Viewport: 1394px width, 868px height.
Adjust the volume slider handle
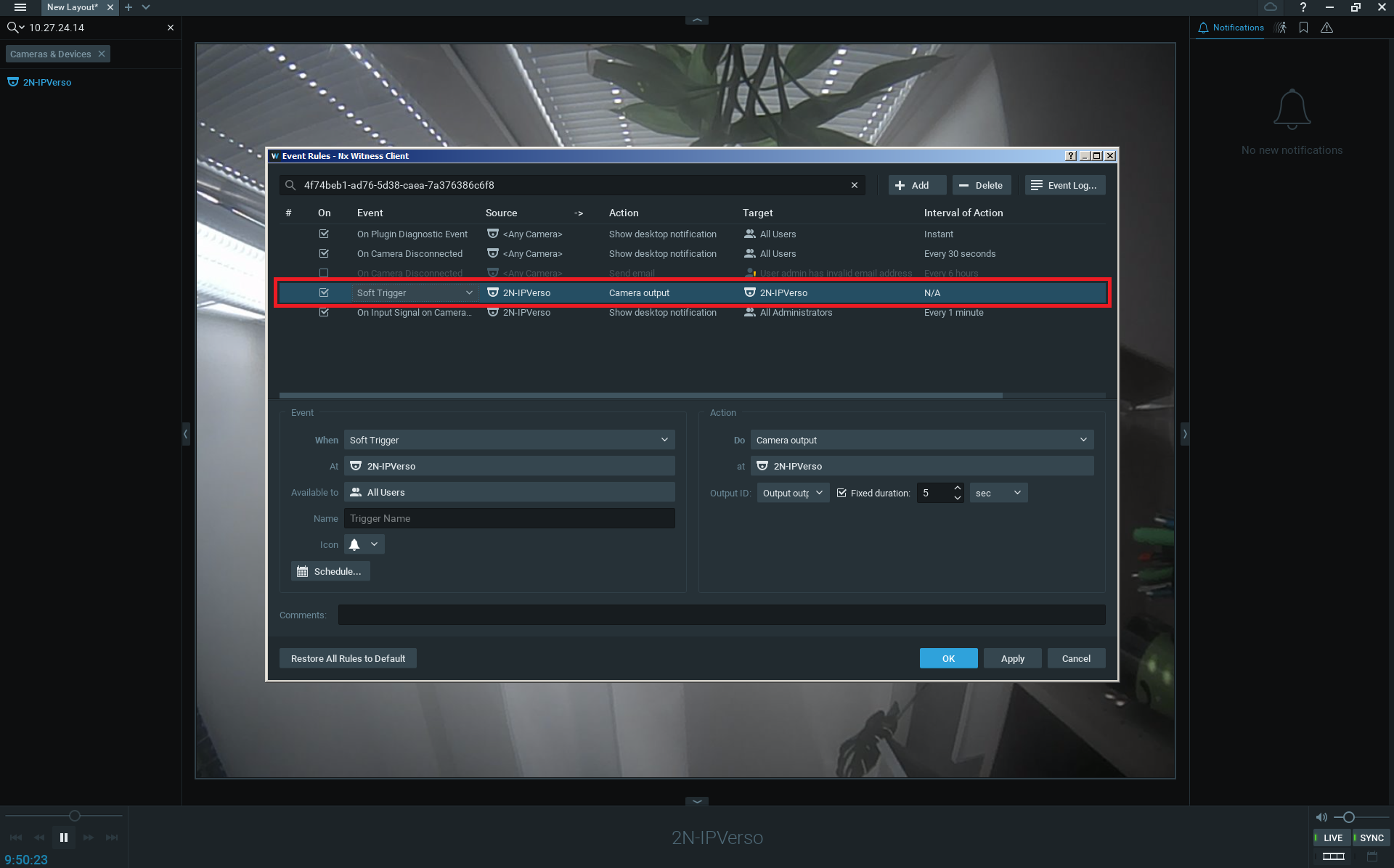click(1349, 817)
